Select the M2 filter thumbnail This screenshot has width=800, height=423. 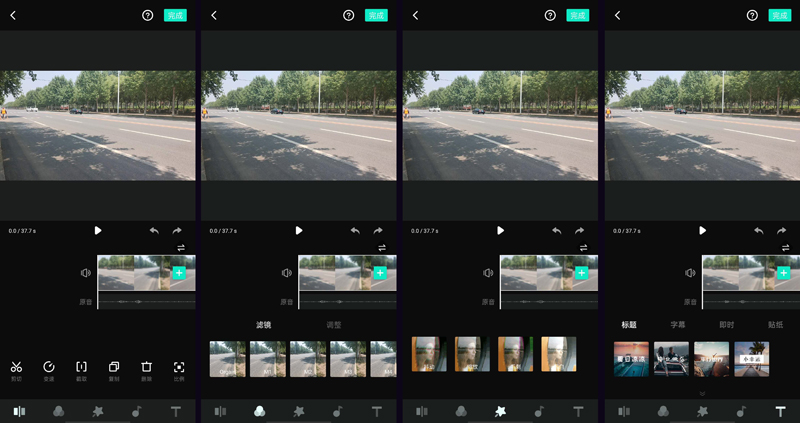[308, 359]
